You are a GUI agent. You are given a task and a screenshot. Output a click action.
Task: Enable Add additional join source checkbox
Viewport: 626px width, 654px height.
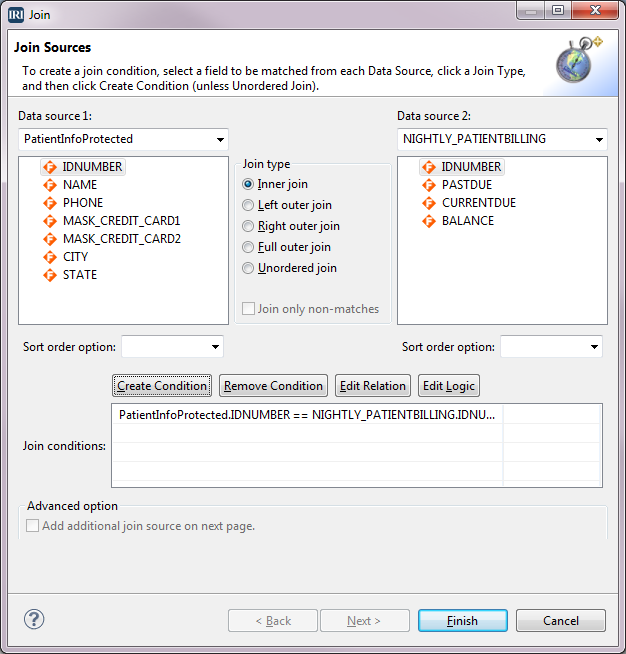point(33,526)
